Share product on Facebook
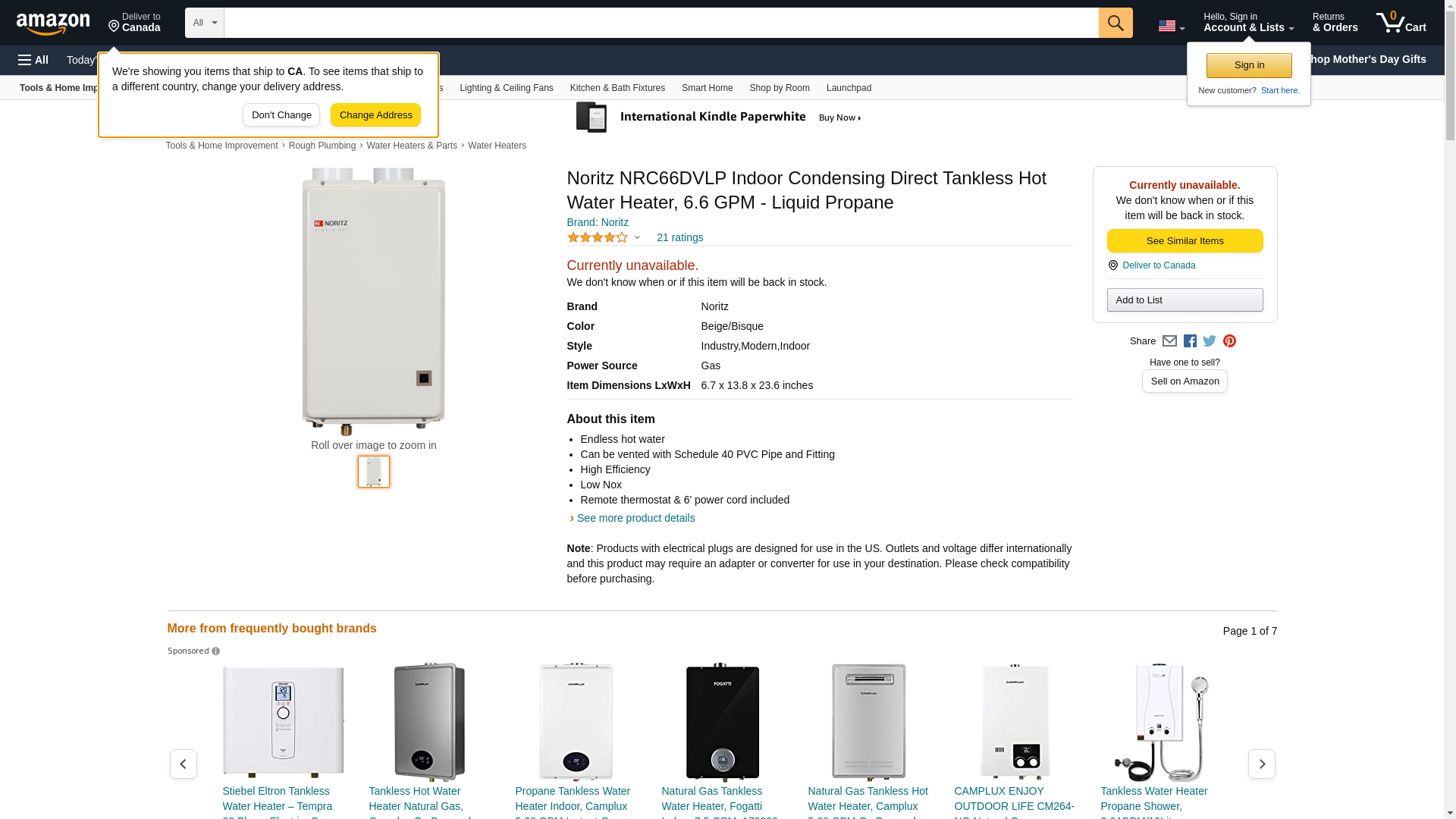Screen dimensions: 1456x819 pyautogui.click(x=1190, y=341)
